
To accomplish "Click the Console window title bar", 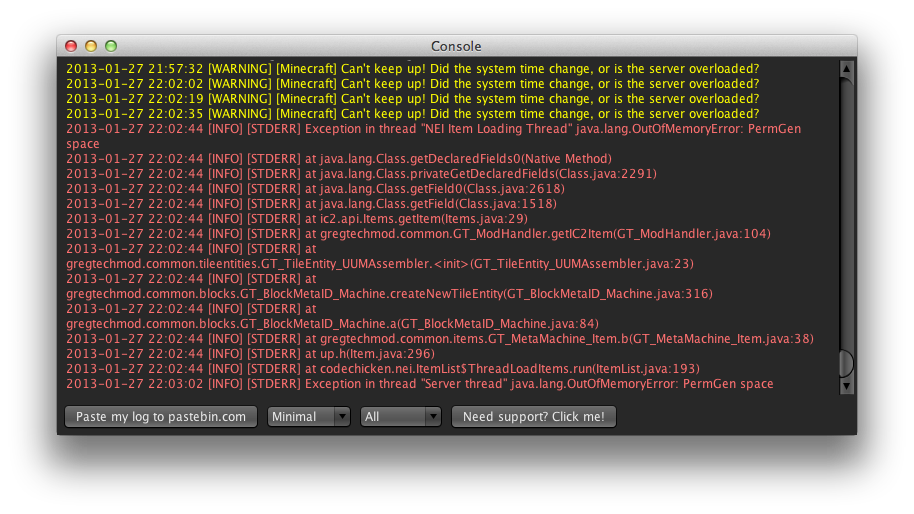I will coord(456,46).
